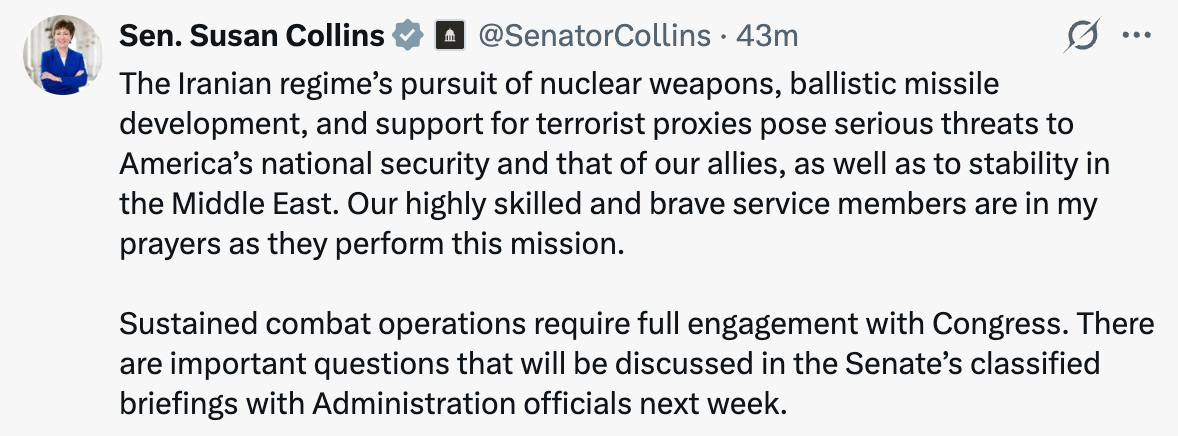This screenshot has width=1178, height=436.
Task: Click the blue verified checkmark badge
Action: 406,36
